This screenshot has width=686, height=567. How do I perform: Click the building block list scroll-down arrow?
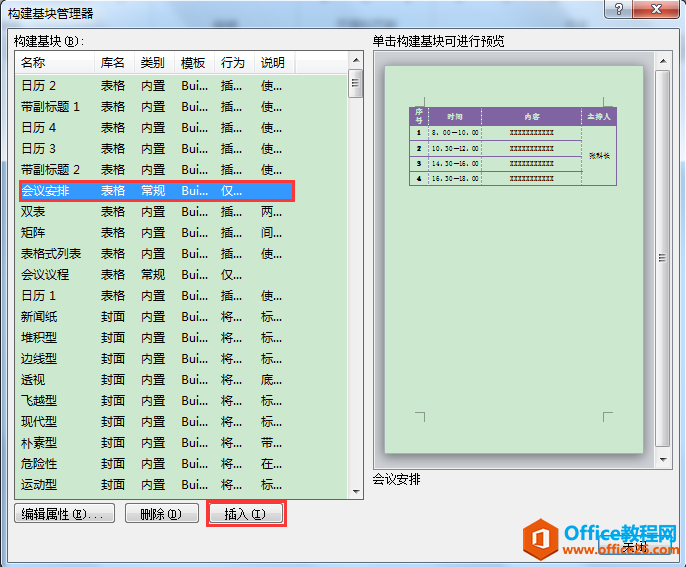tap(356, 491)
